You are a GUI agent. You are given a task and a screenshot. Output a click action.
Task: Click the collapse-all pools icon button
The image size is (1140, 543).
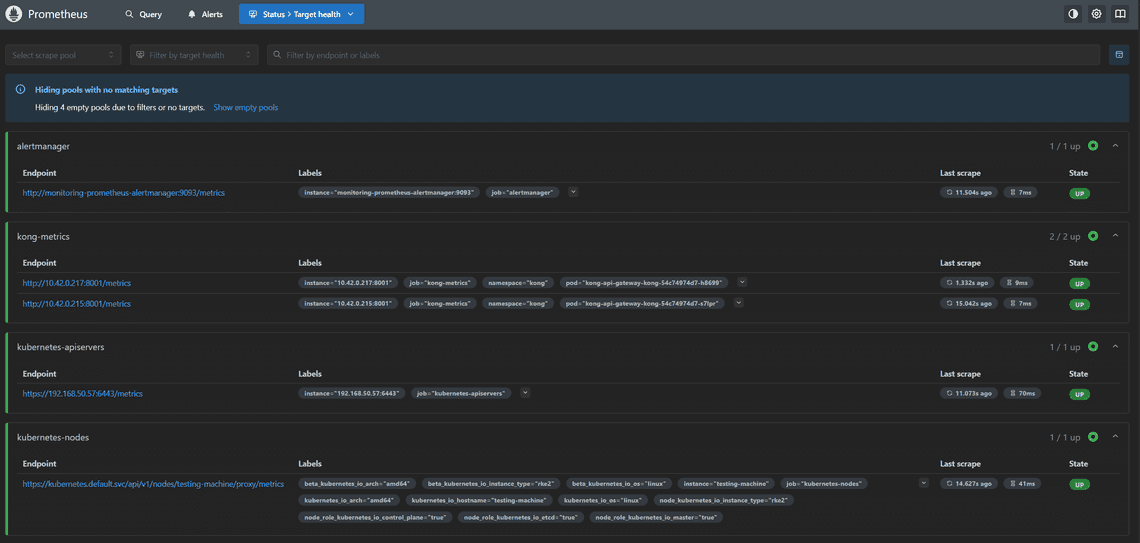pos(1119,55)
